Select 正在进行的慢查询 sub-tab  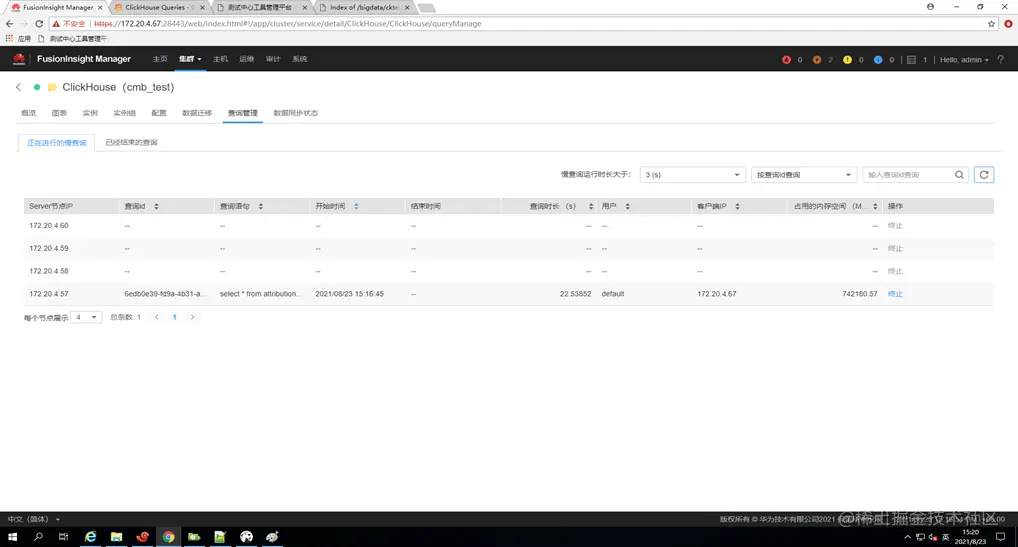(56, 143)
